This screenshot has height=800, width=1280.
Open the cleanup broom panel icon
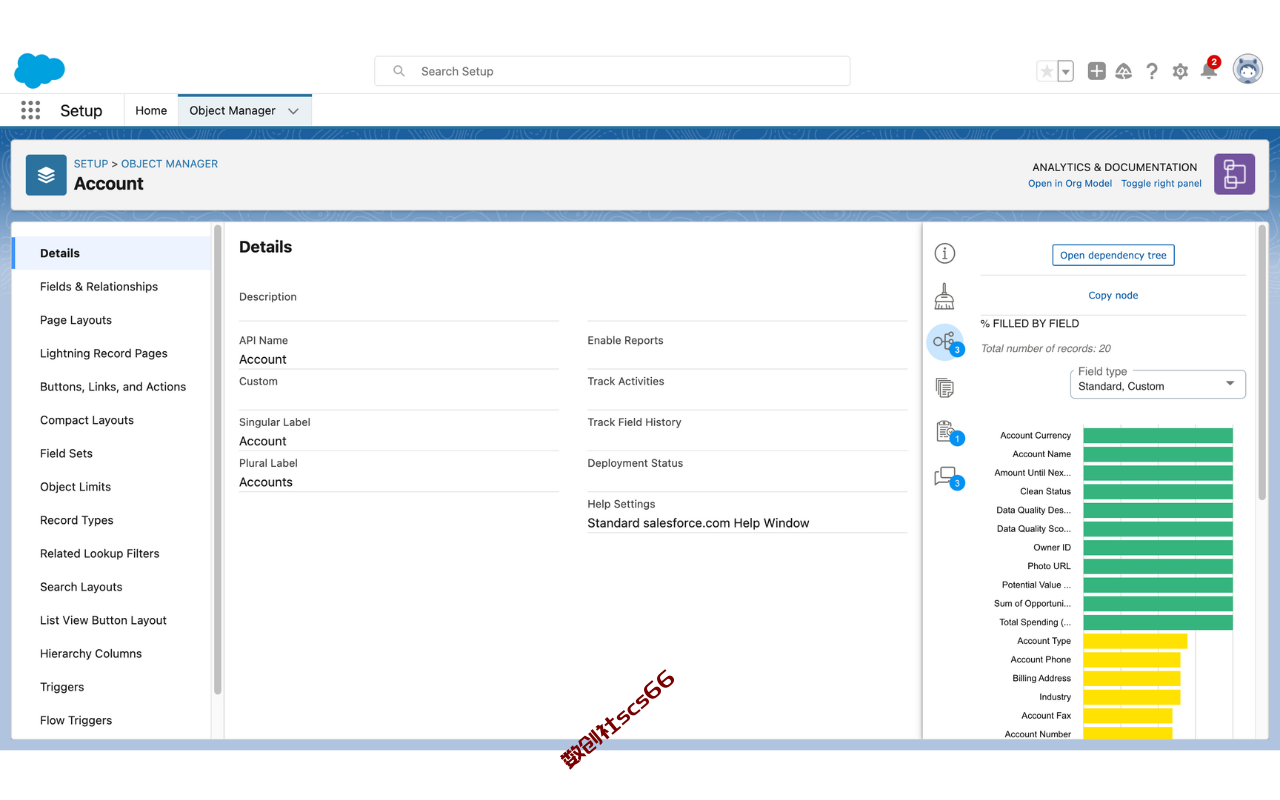click(944, 297)
